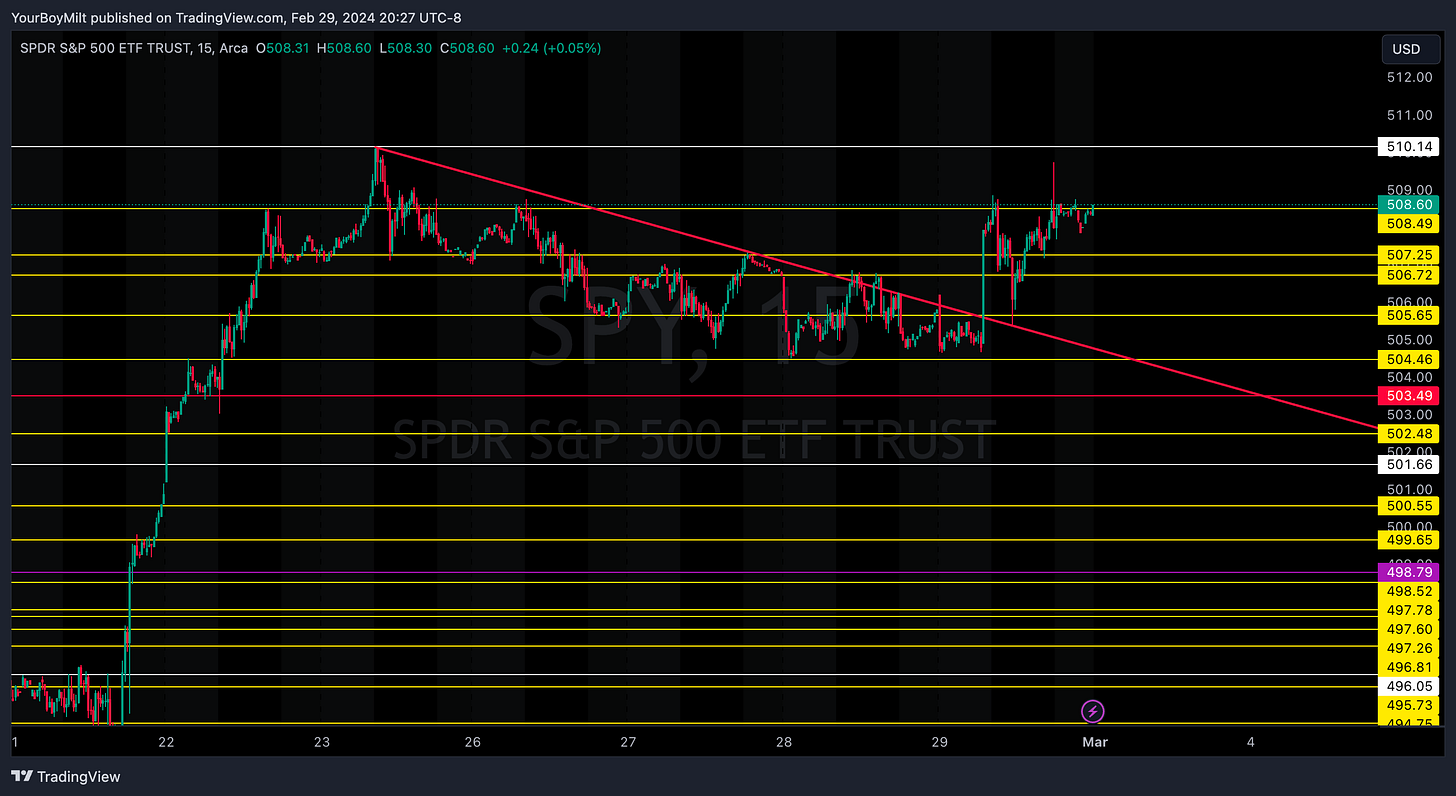Select the red descending trendline
Viewport: 1456px width, 796px height.
coord(876,289)
